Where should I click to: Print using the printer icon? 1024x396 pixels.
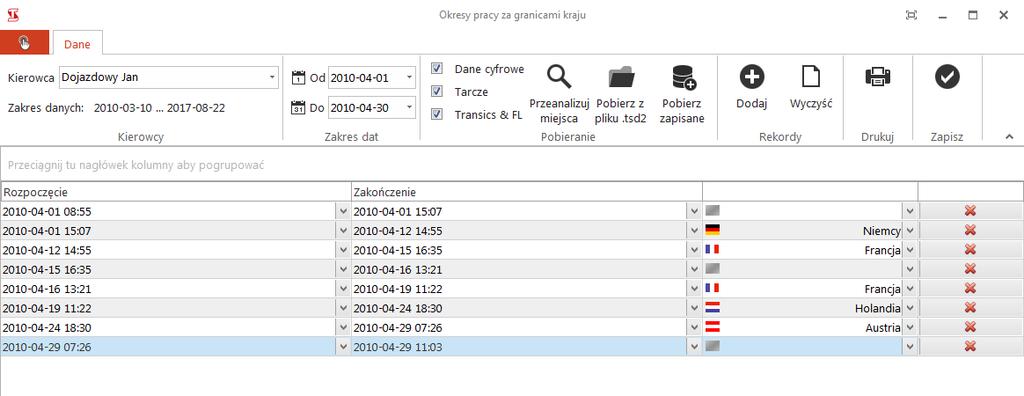click(878, 77)
